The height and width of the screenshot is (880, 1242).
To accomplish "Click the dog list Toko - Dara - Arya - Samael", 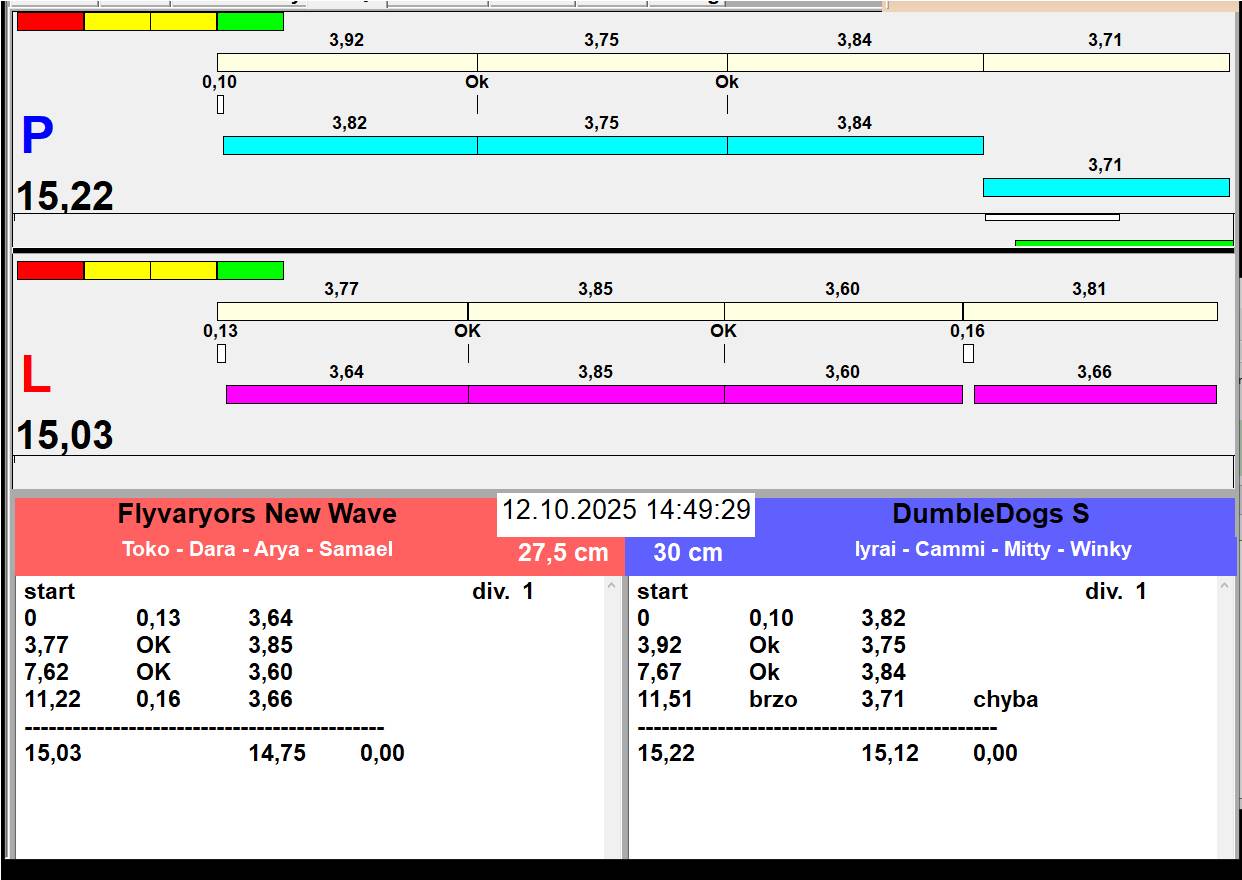I will coord(257,549).
